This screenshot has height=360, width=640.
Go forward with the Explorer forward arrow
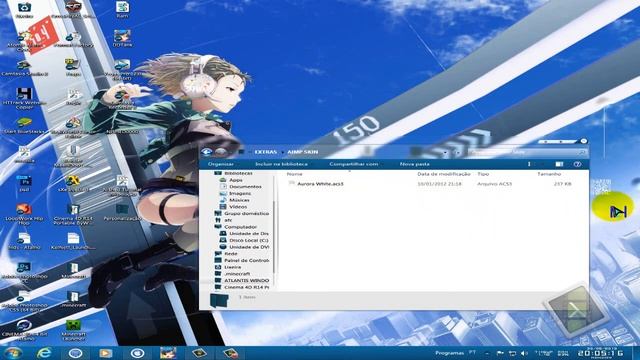tap(221, 152)
